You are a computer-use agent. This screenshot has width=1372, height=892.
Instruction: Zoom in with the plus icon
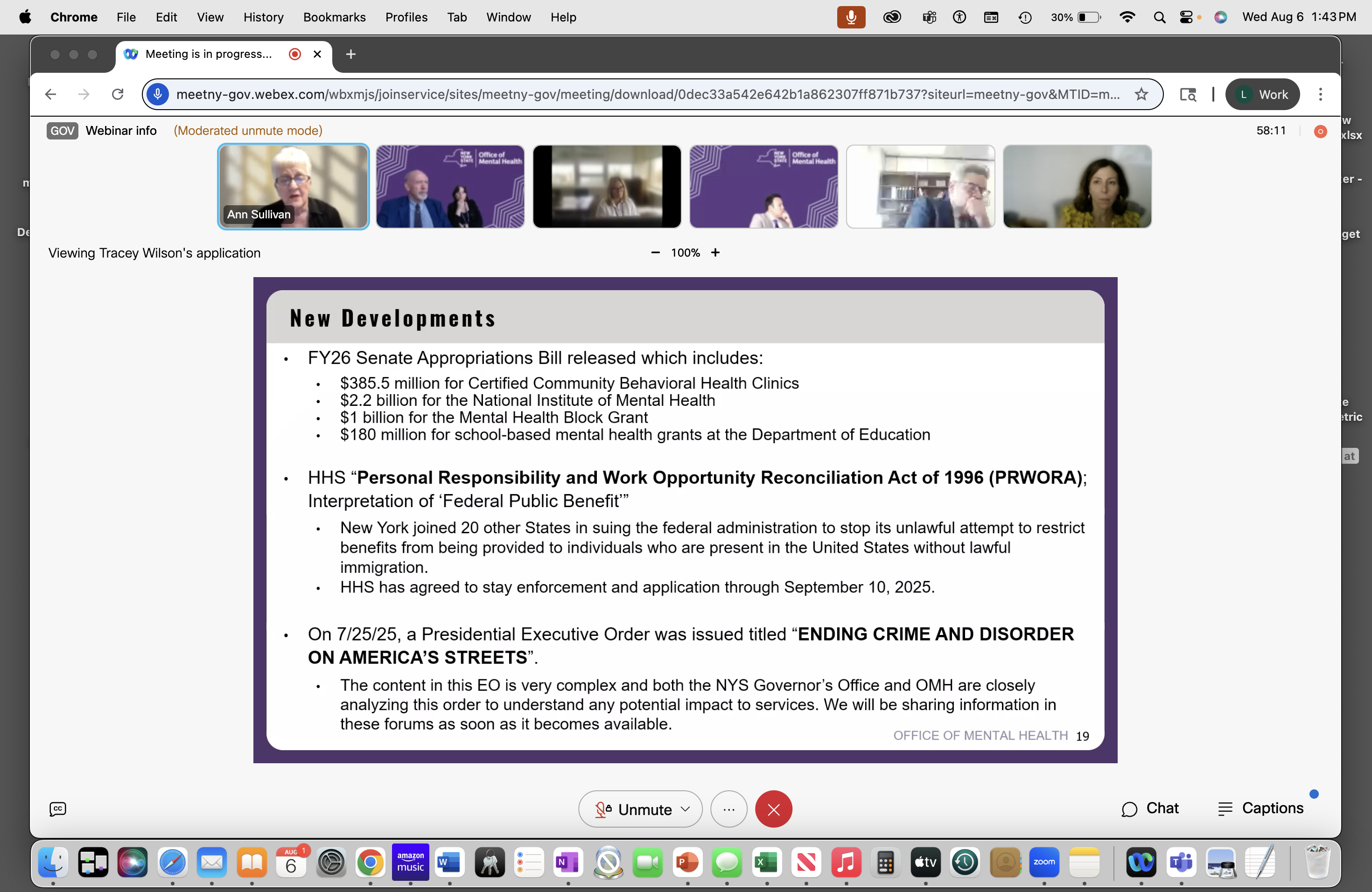click(715, 252)
